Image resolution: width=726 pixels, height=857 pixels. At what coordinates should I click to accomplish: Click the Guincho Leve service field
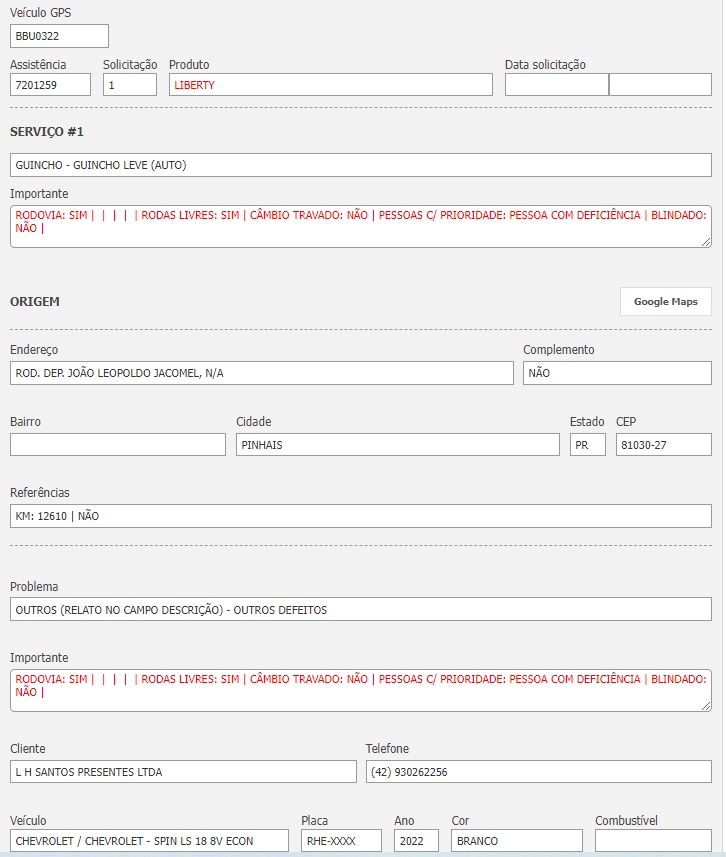point(360,165)
